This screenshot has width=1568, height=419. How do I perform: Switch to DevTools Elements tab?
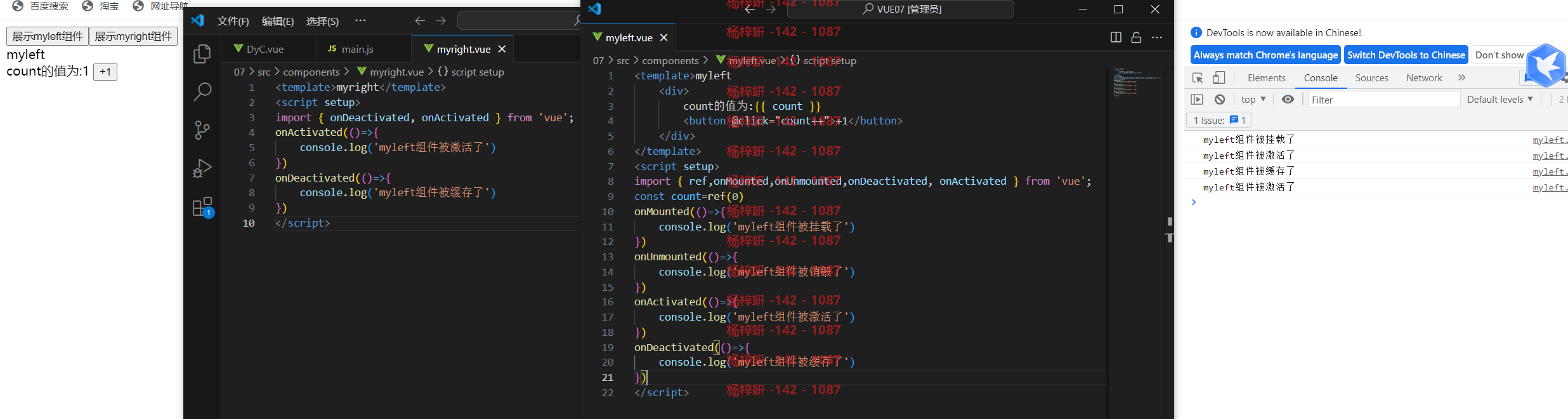[1266, 77]
